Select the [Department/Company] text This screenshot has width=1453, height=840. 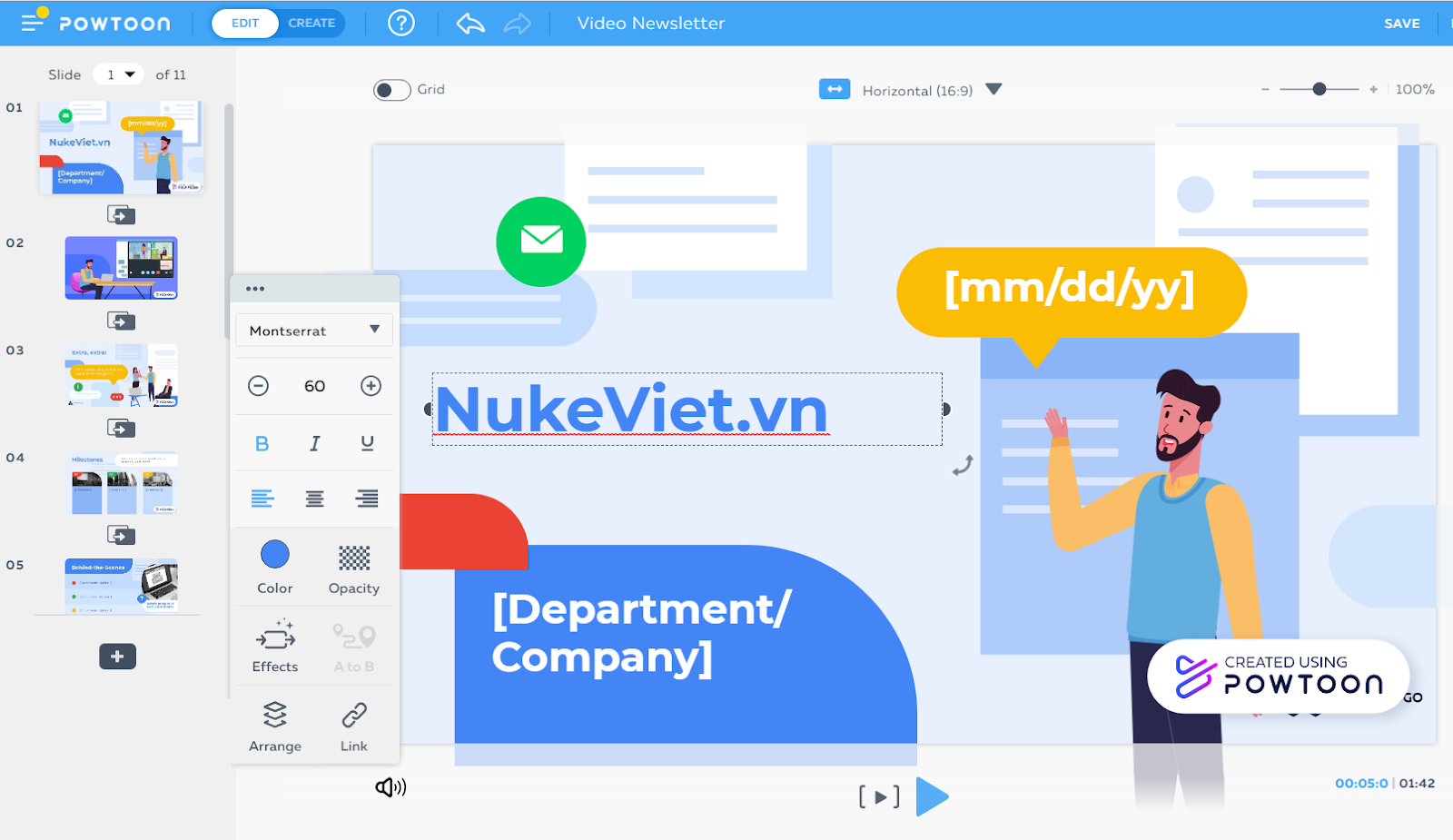click(641, 633)
